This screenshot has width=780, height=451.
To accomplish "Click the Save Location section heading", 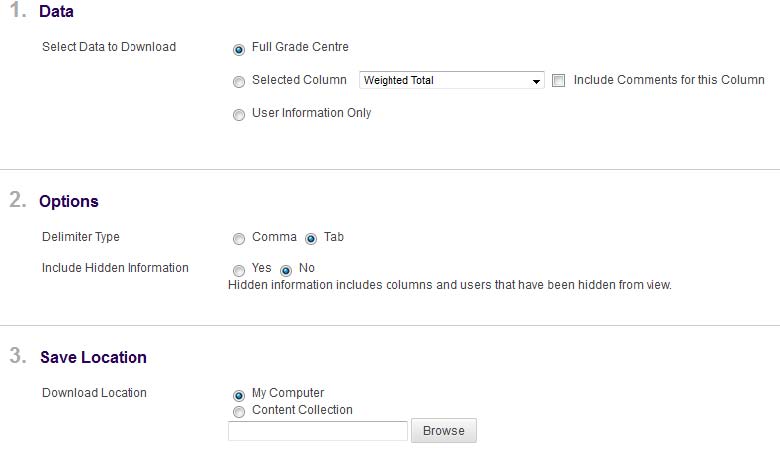I will [93, 357].
